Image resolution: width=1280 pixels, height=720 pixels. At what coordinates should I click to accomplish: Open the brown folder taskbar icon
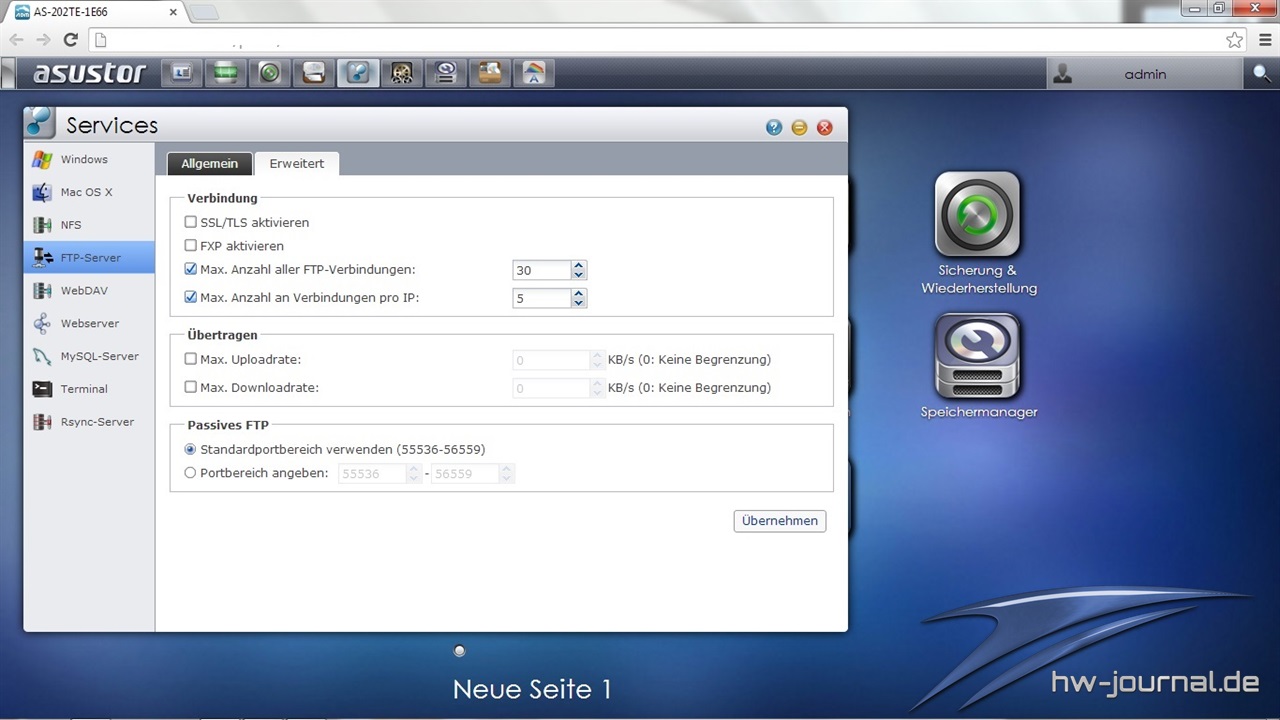point(490,73)
